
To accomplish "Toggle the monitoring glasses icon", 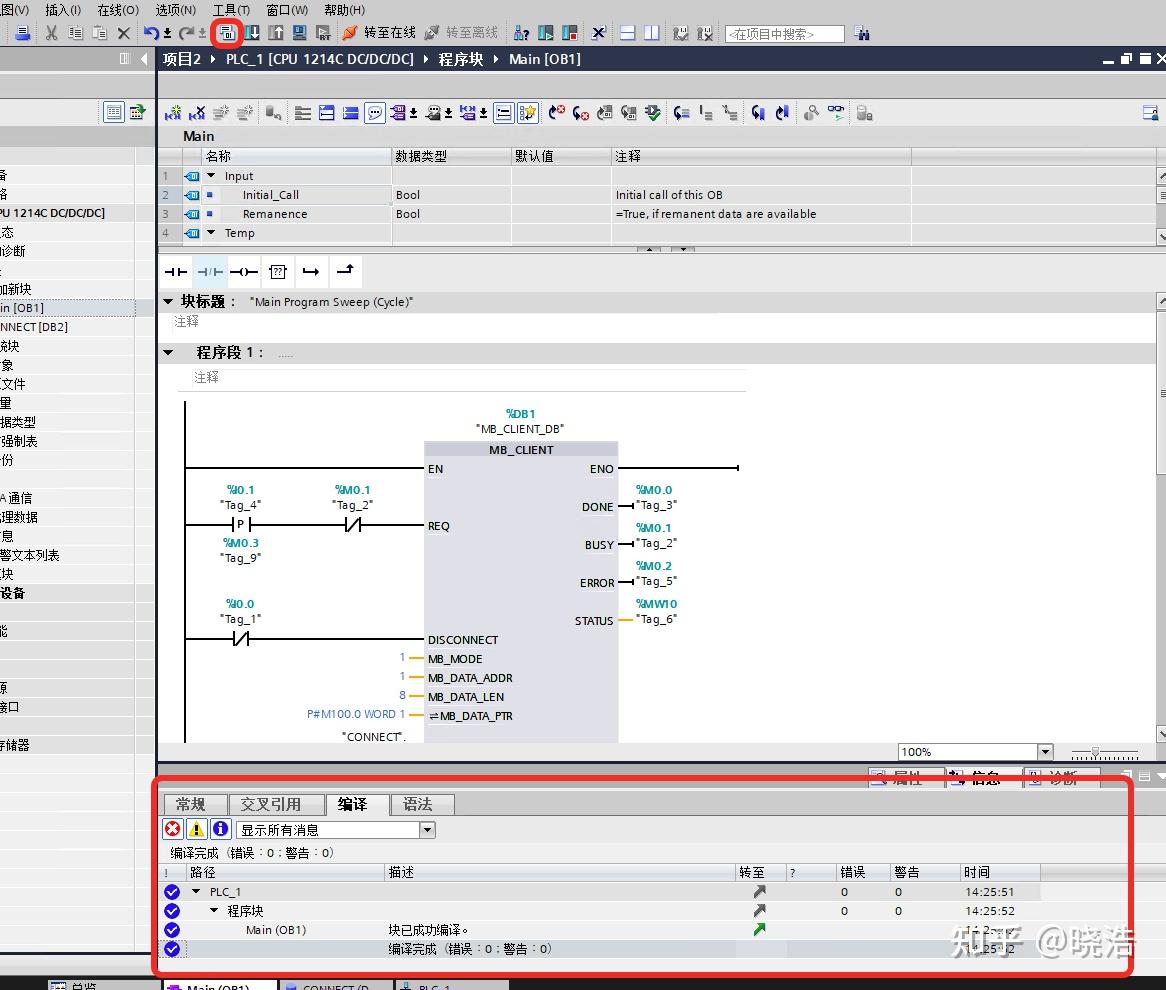I will coord(836,113).
